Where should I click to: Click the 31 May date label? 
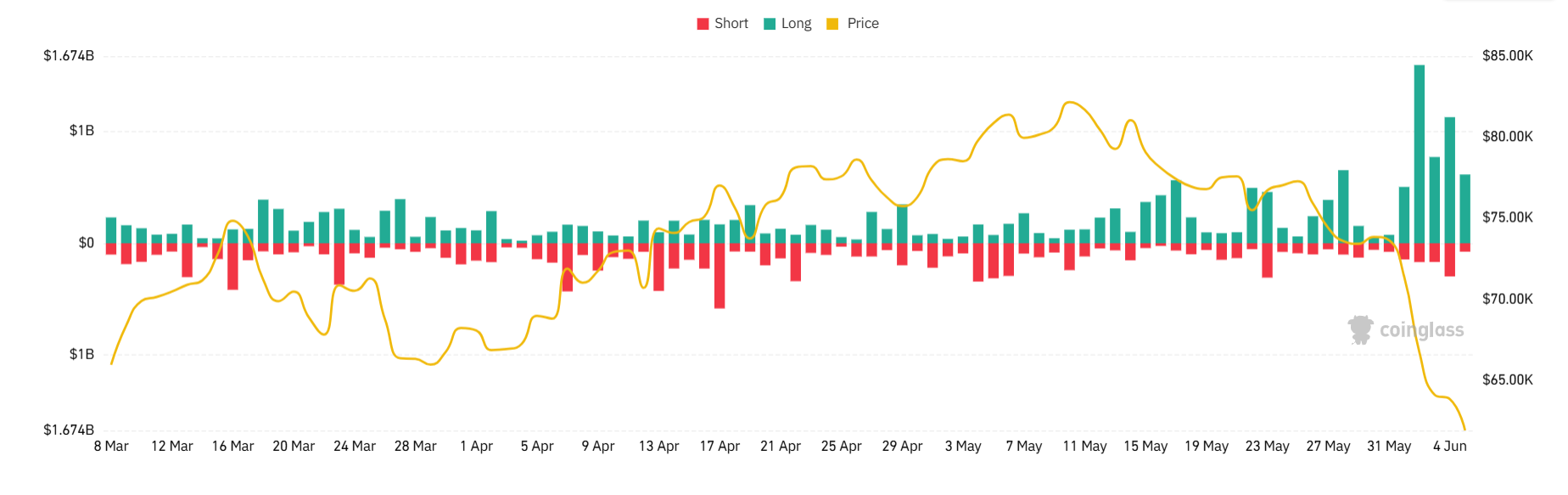click(1389, 447)
